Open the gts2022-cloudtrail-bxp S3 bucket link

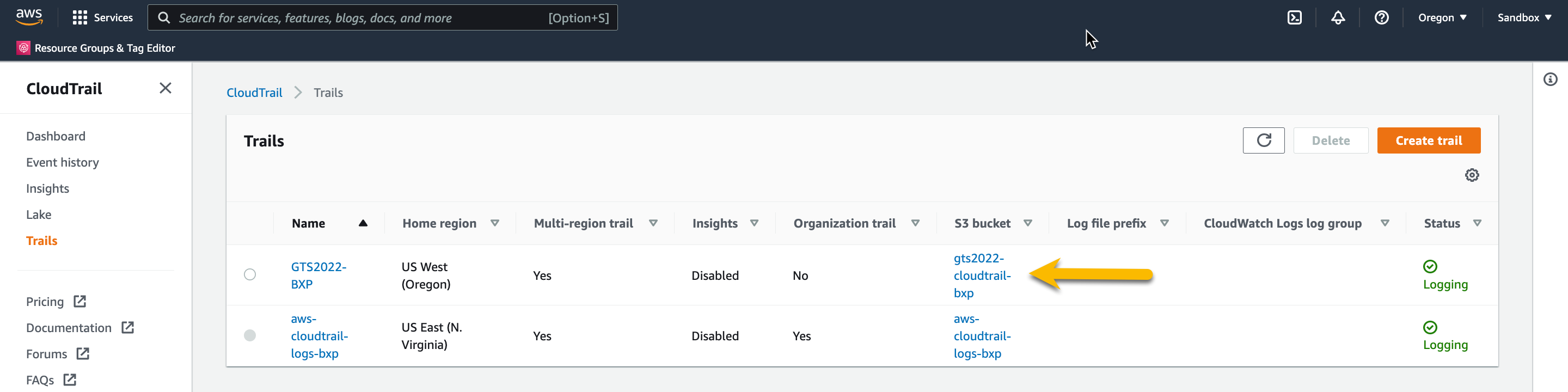[981, 275]
